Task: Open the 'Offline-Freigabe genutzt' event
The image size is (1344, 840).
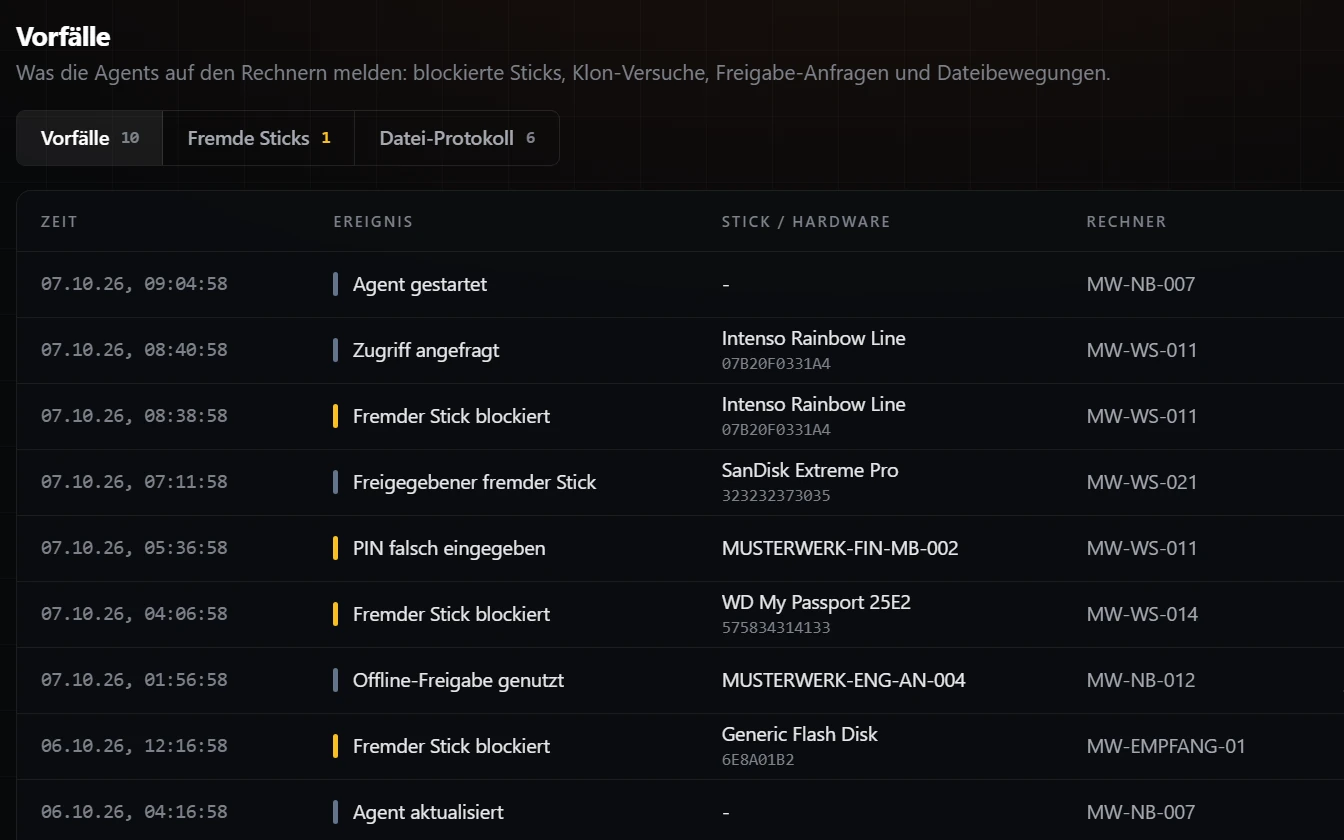Action: 458,680
